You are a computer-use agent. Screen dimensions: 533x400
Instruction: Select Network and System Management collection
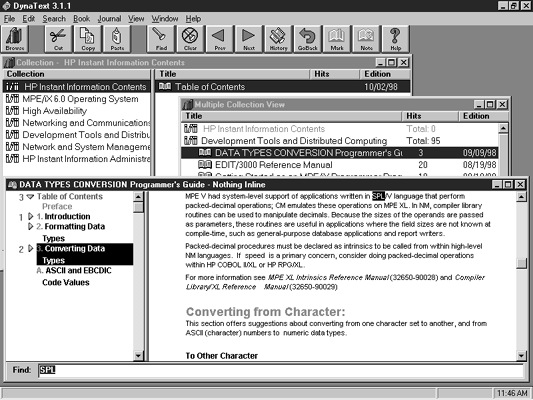[76, 147]
